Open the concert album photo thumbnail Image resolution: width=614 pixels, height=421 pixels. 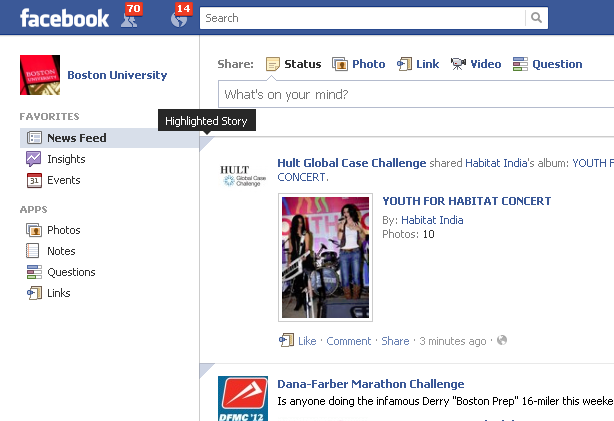click(325, 257)
